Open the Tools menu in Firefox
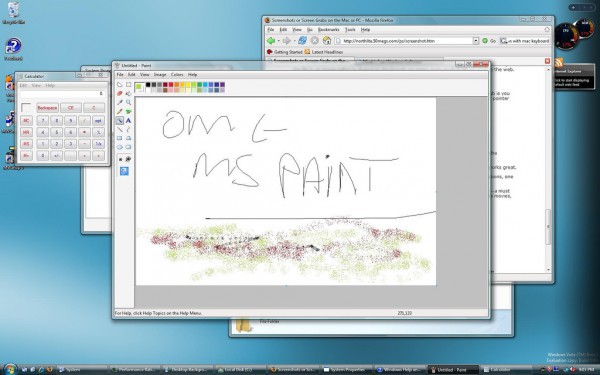The height and width of the screenshot is (375, 600). (x=350, y=29)
